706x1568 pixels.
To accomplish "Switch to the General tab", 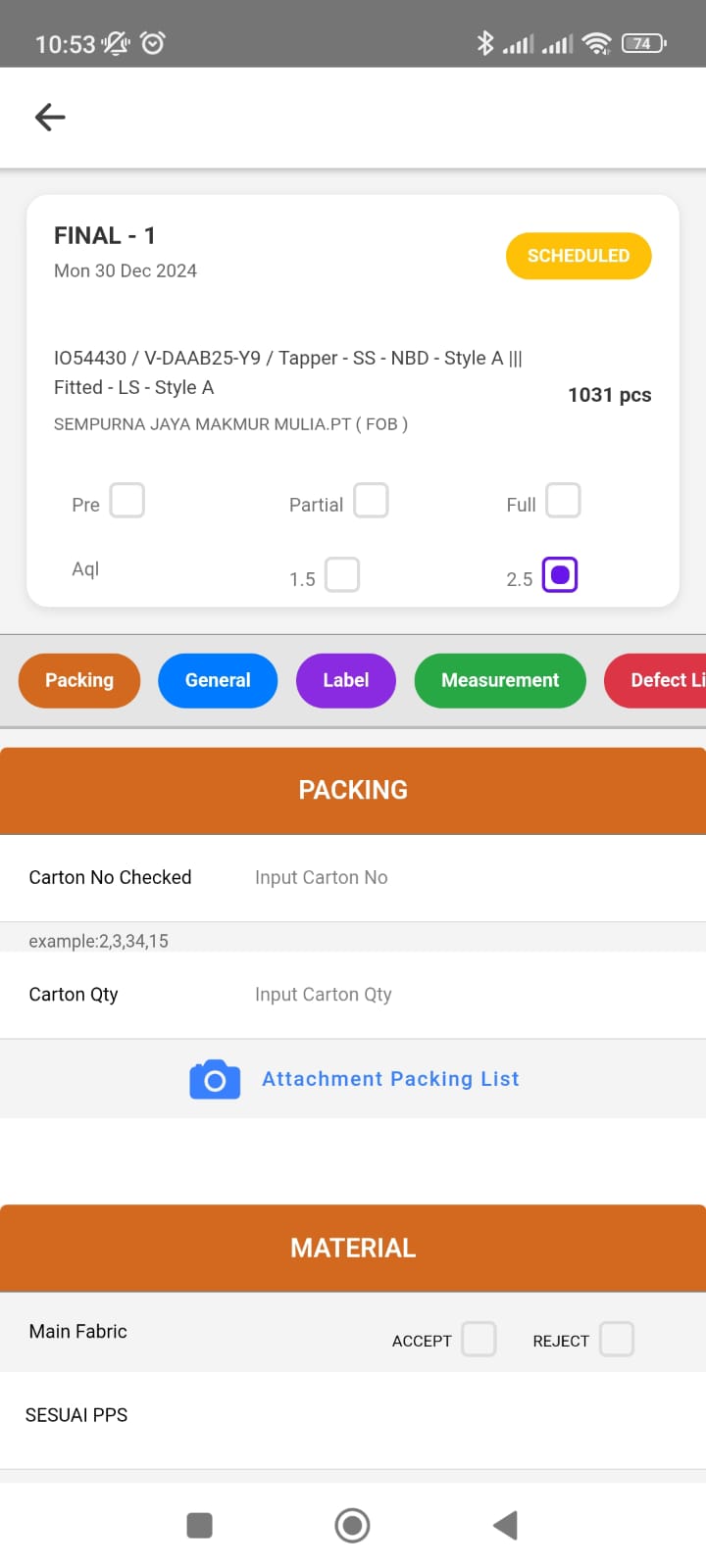I will pyautogui.click(x=218, y=680).
